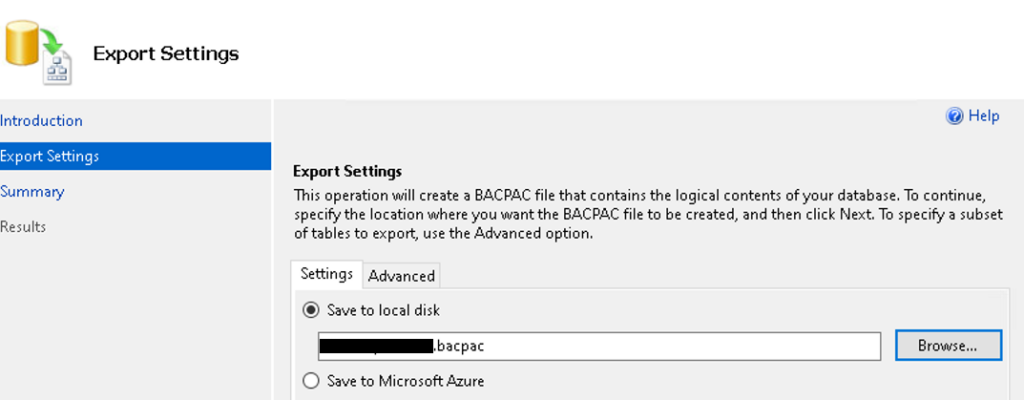Select the Save to local disk radio button

pos(311,310)
